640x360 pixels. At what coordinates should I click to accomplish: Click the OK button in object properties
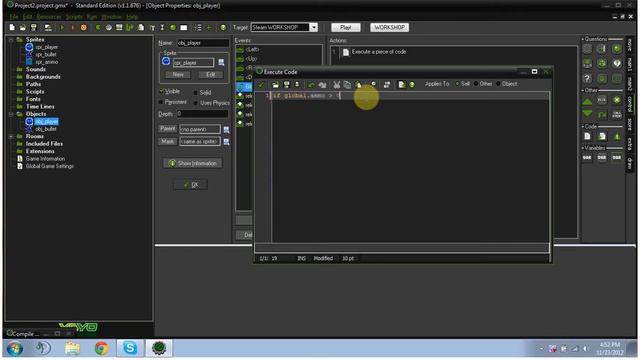tap(191, 185)
